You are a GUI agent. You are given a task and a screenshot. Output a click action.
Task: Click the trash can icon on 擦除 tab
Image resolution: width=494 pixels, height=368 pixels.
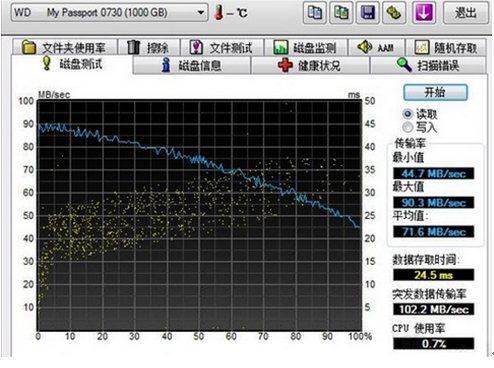click(x=133, y=47)
